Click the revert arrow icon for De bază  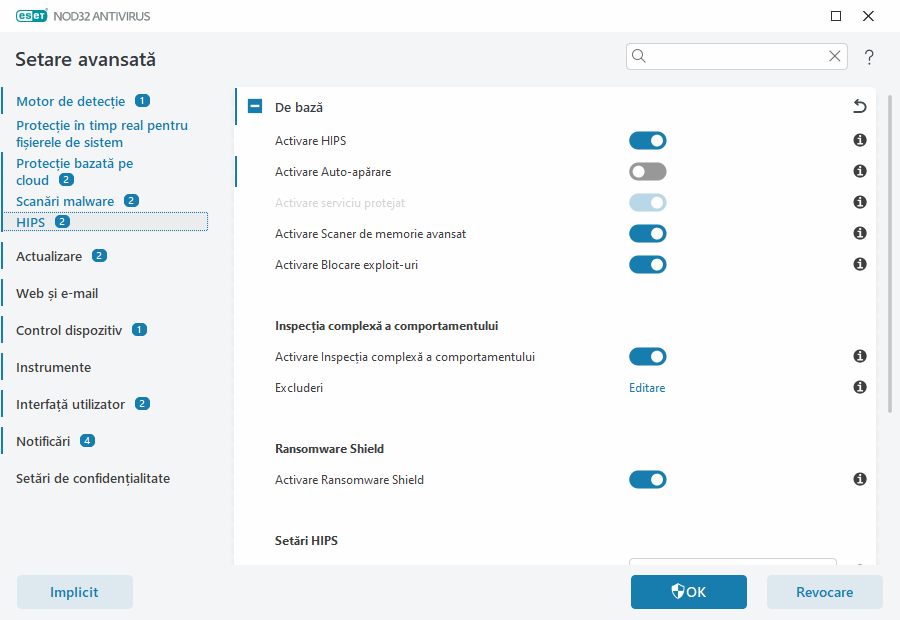pyautogui.click(x=859, y=107)
